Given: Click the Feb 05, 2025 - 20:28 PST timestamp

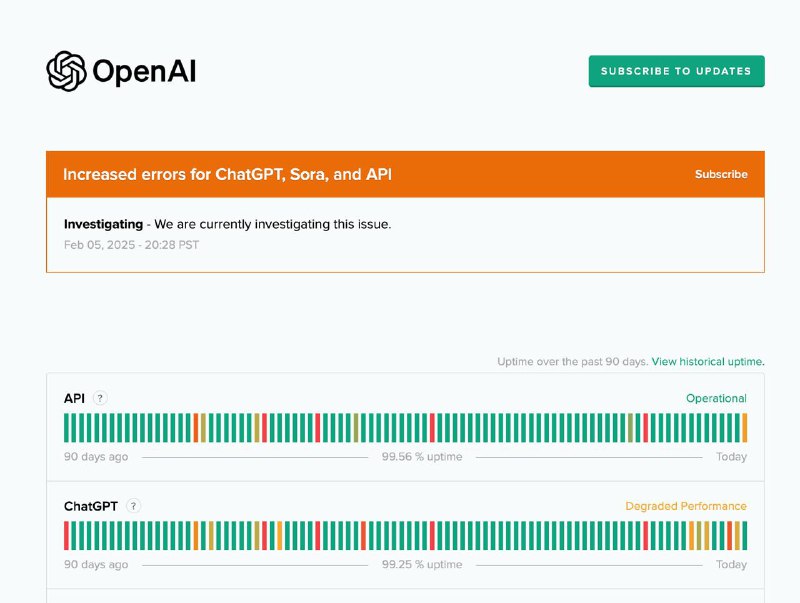Looking at the screenshot, I should tap(131, 245).
